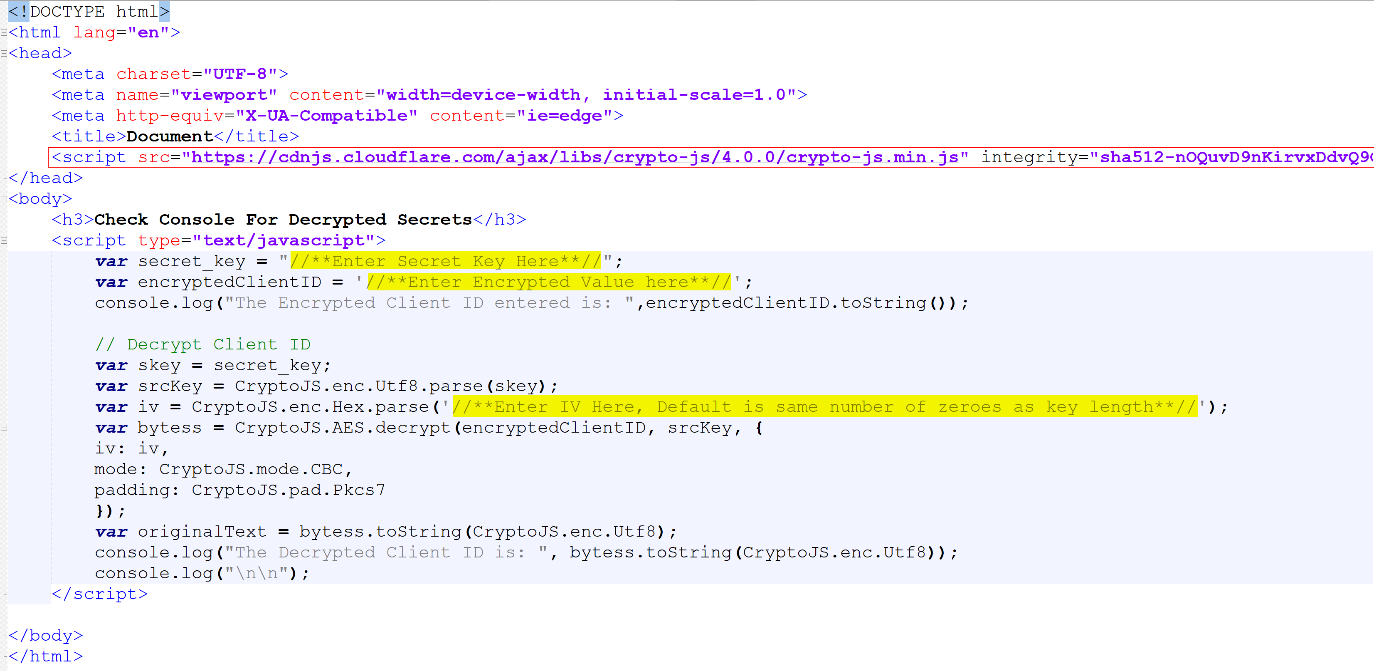This screenshot has height=671, width=1374.
Task: Click the CryptoJS.mode.CBC line
Action: pos(224,469)
